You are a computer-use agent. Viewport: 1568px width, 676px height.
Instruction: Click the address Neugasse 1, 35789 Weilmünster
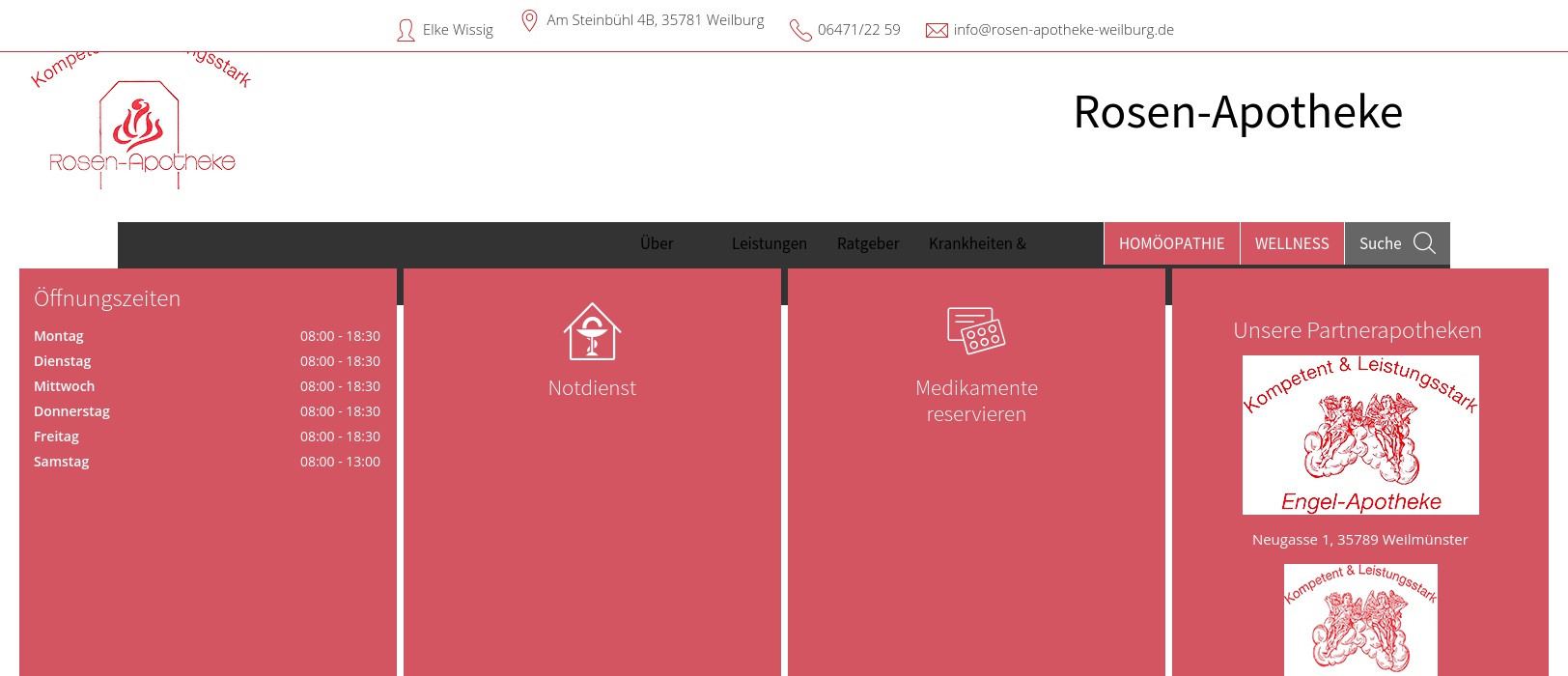[x=1360, y=540]
